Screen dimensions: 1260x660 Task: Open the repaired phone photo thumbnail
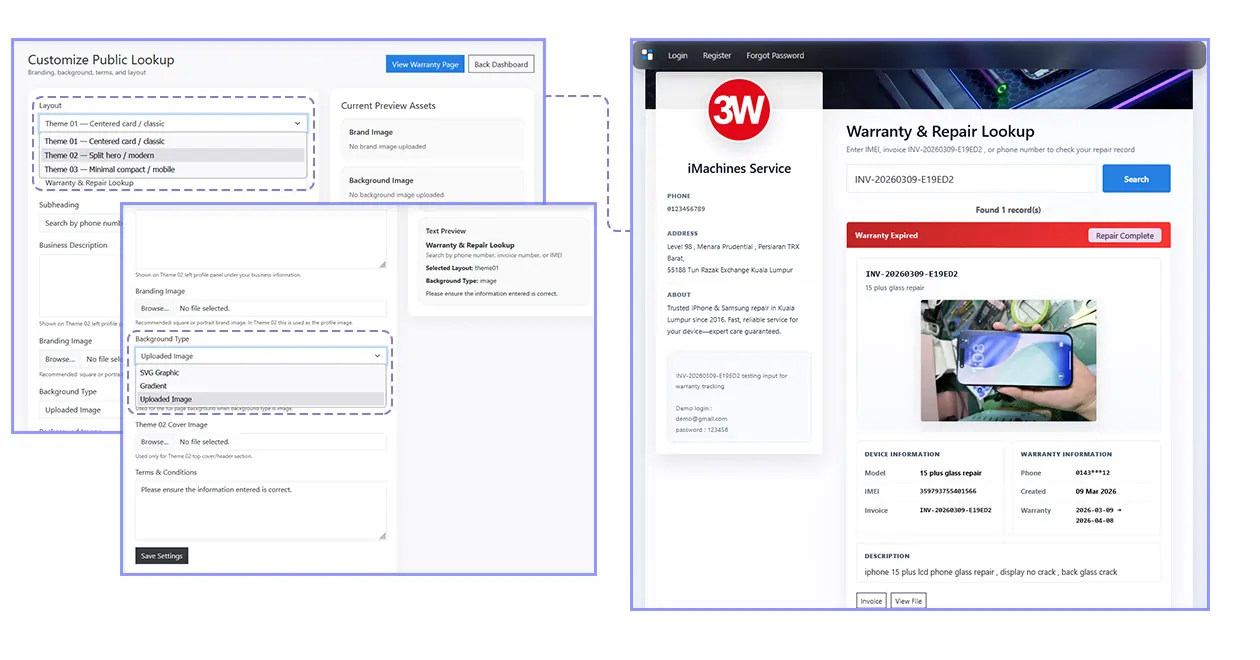[x=1008, y=360]
